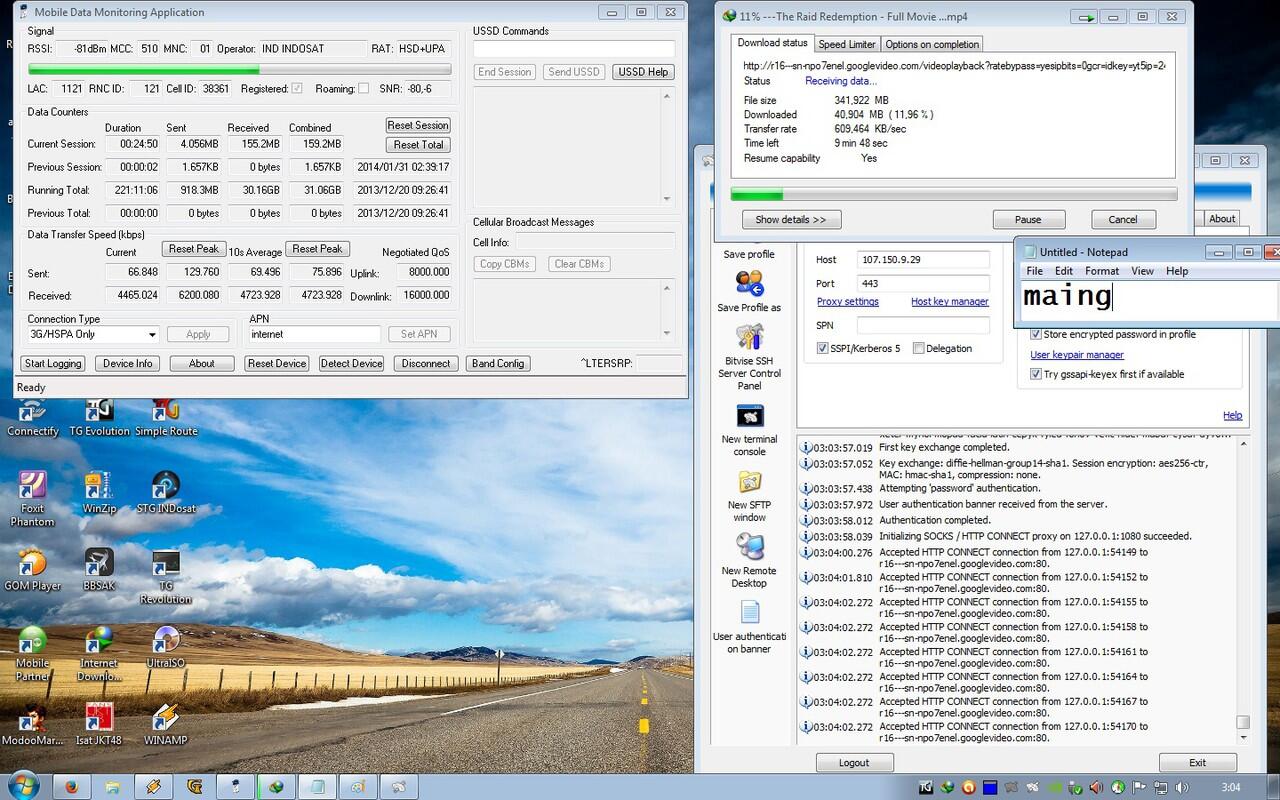
Task: Click the APN input field
Action: tap(314, 334)
